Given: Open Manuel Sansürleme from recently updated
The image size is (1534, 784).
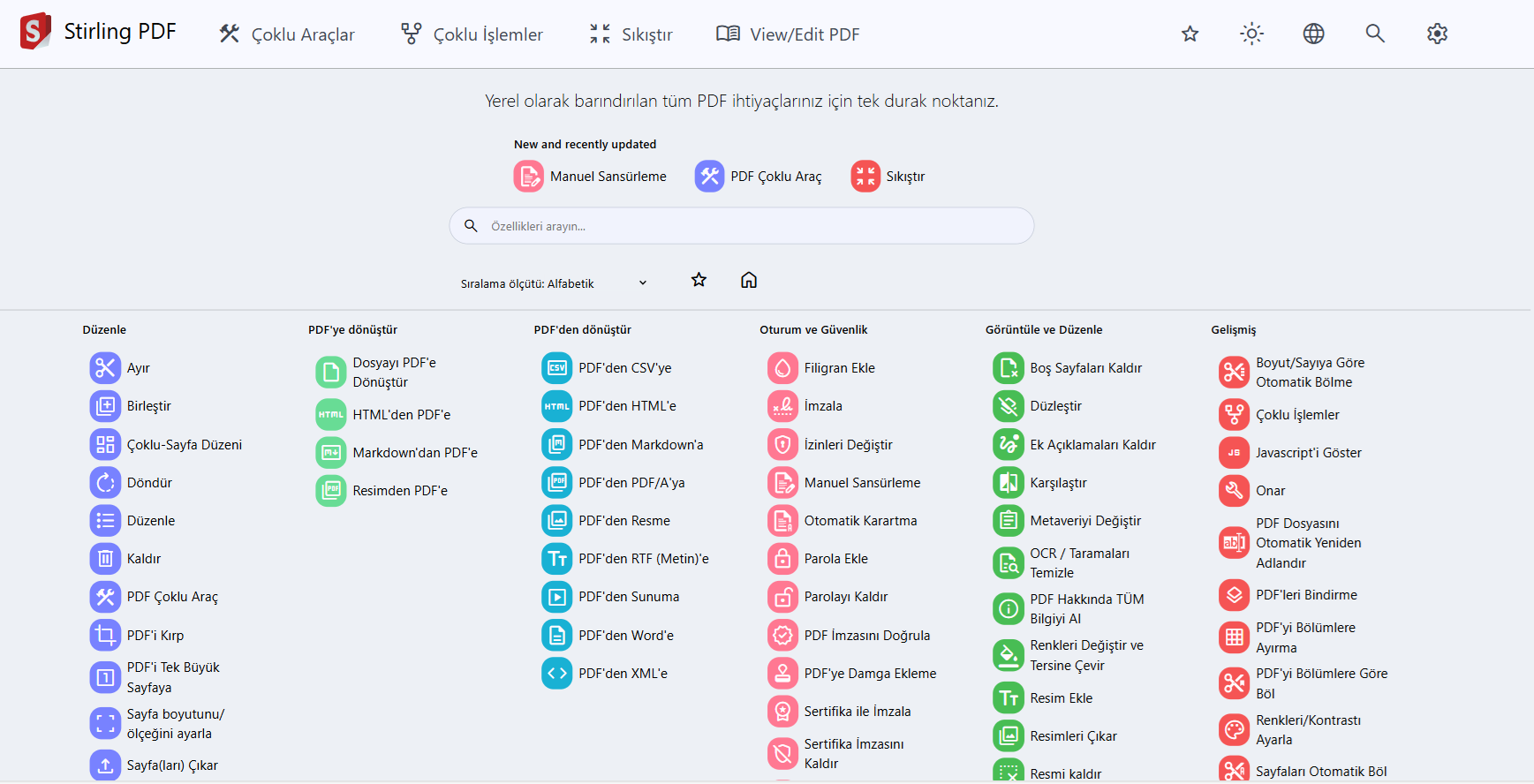Looking at the screenshot, I should point(590,177).
